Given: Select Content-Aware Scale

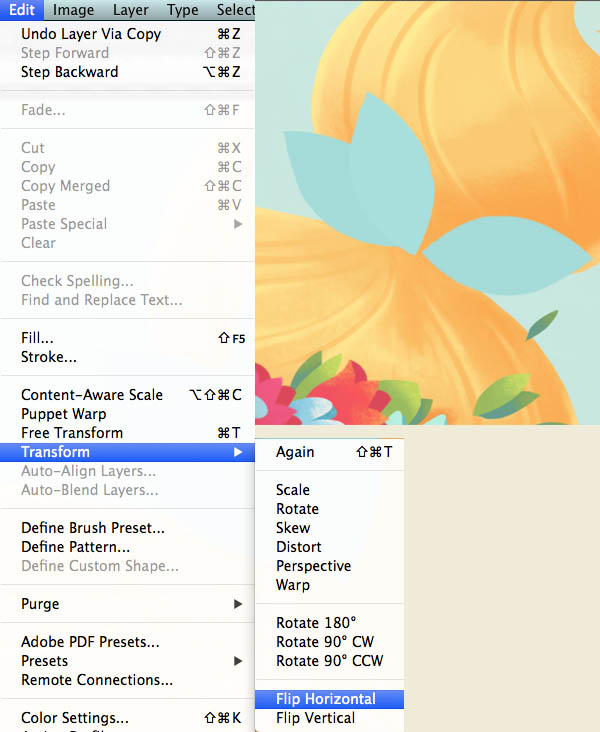Looking at the screenshot, I should [92, 395].
